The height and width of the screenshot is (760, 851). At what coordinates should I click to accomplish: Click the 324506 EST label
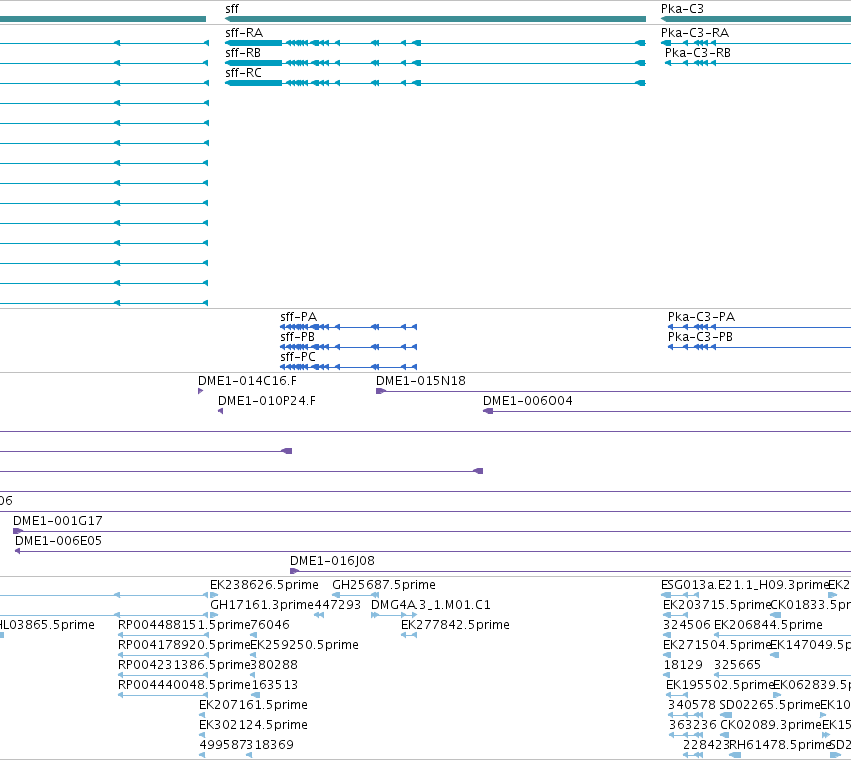pos(687,625)
